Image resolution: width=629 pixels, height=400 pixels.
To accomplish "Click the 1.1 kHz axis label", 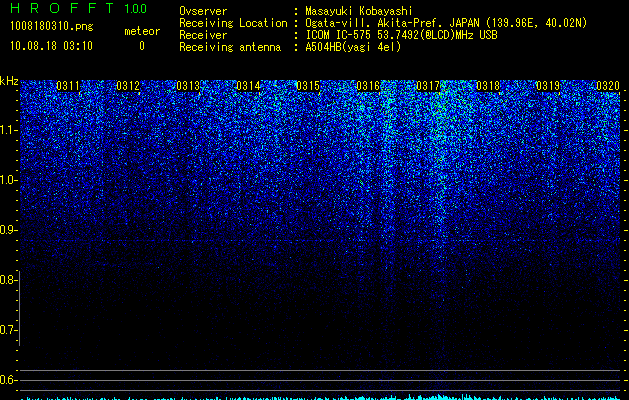I will tap(8, 130).
